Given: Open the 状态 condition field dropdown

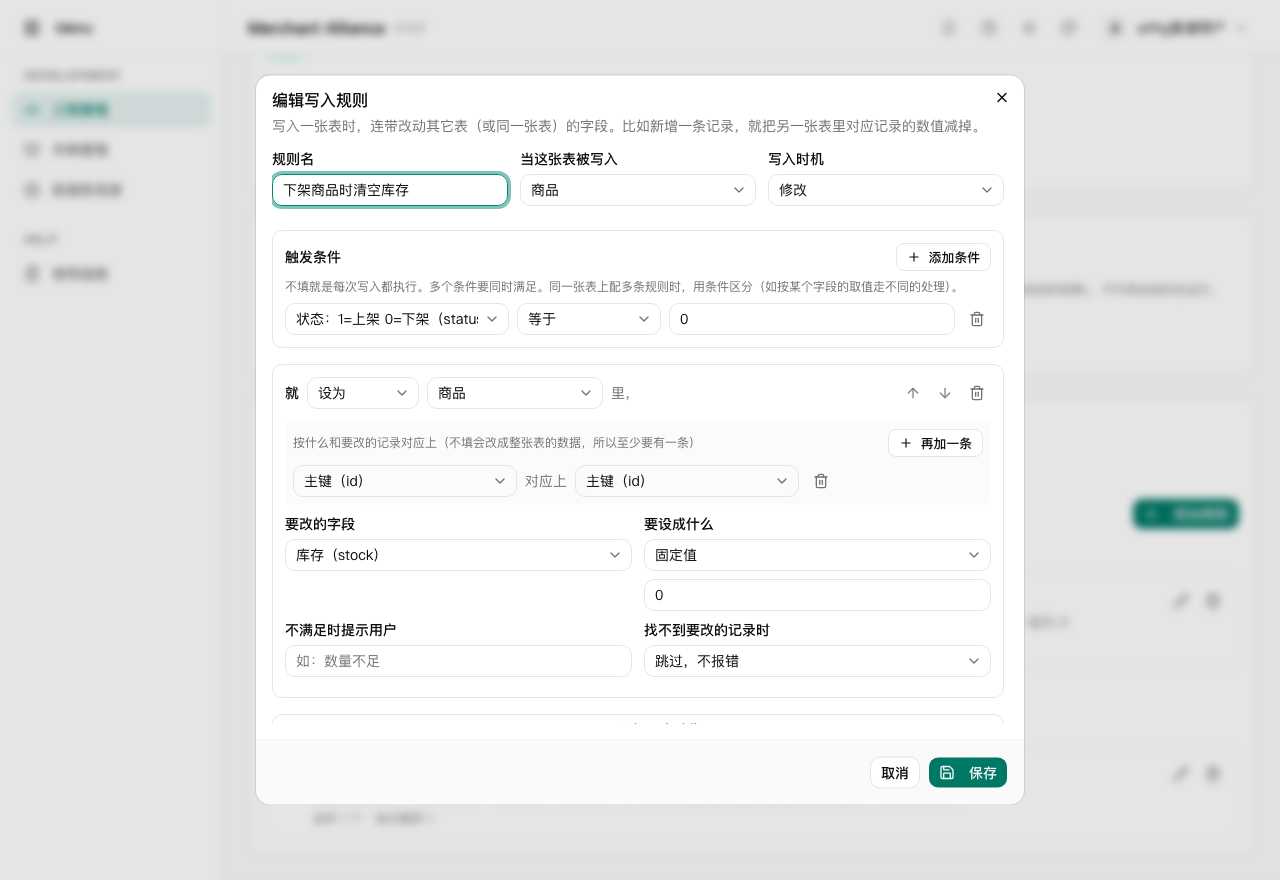Looking at the screenshot, I should click(397, 319).
